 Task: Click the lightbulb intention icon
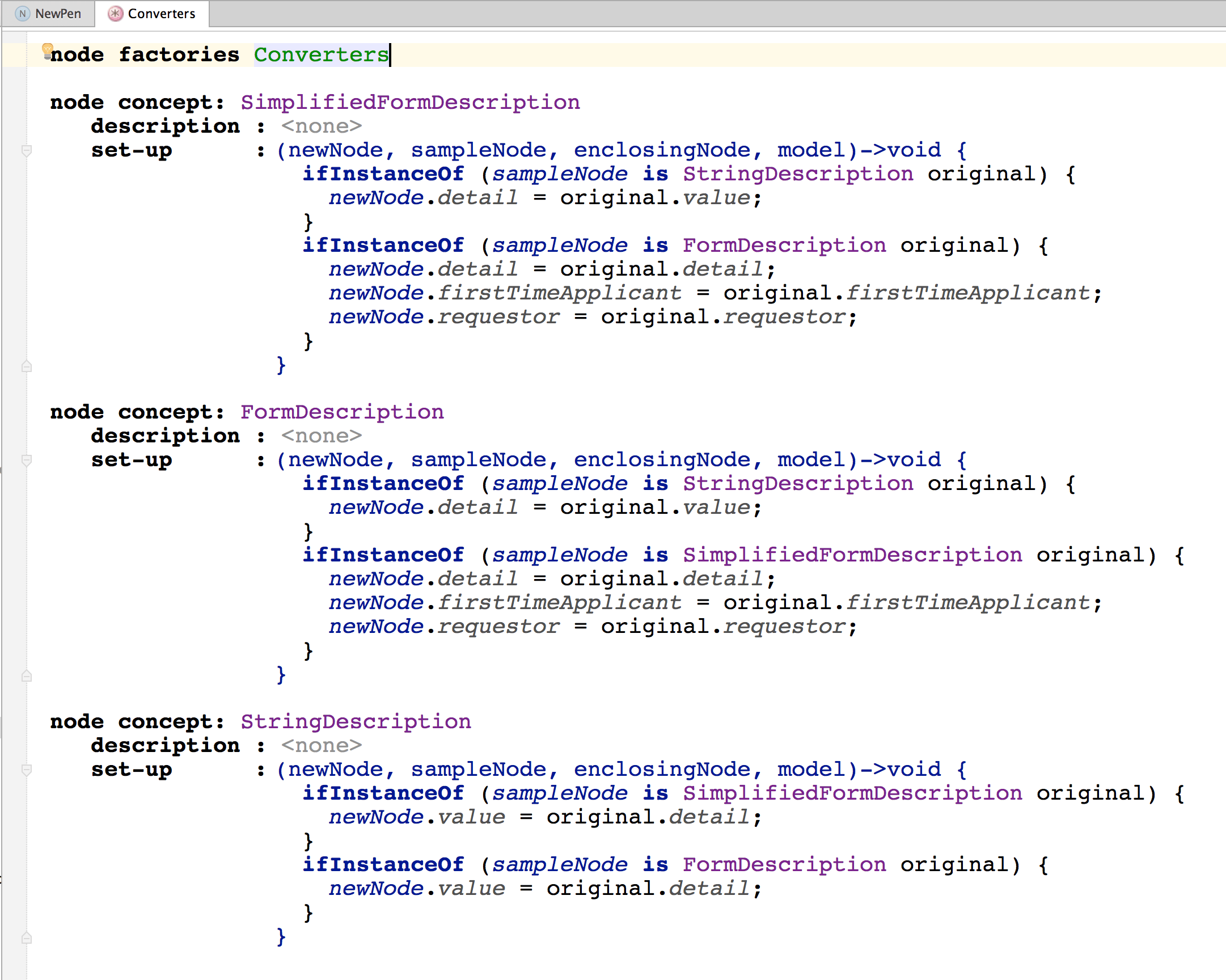tap(47, 50)
